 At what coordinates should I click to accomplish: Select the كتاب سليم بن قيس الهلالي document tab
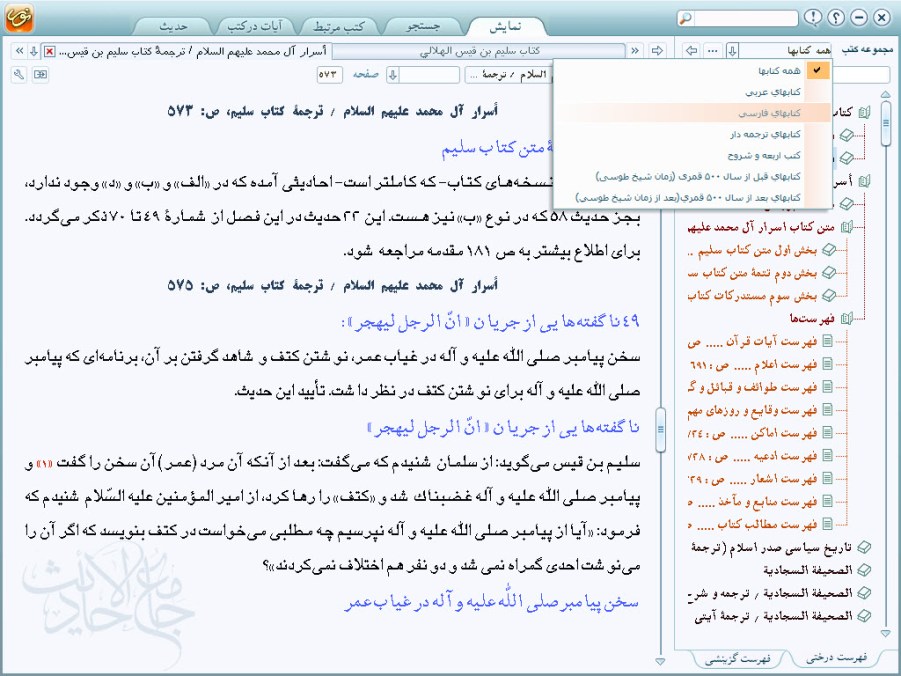479,51
